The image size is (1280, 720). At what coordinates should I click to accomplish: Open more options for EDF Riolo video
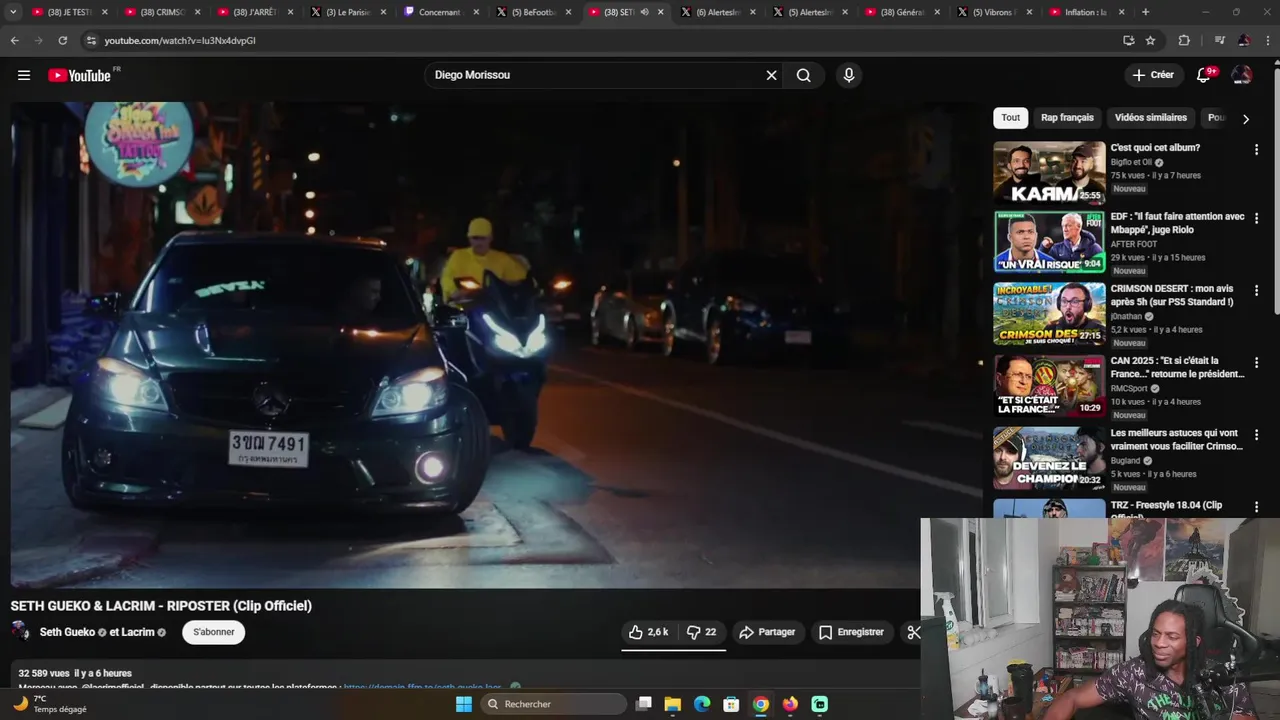click(1256, 218)
